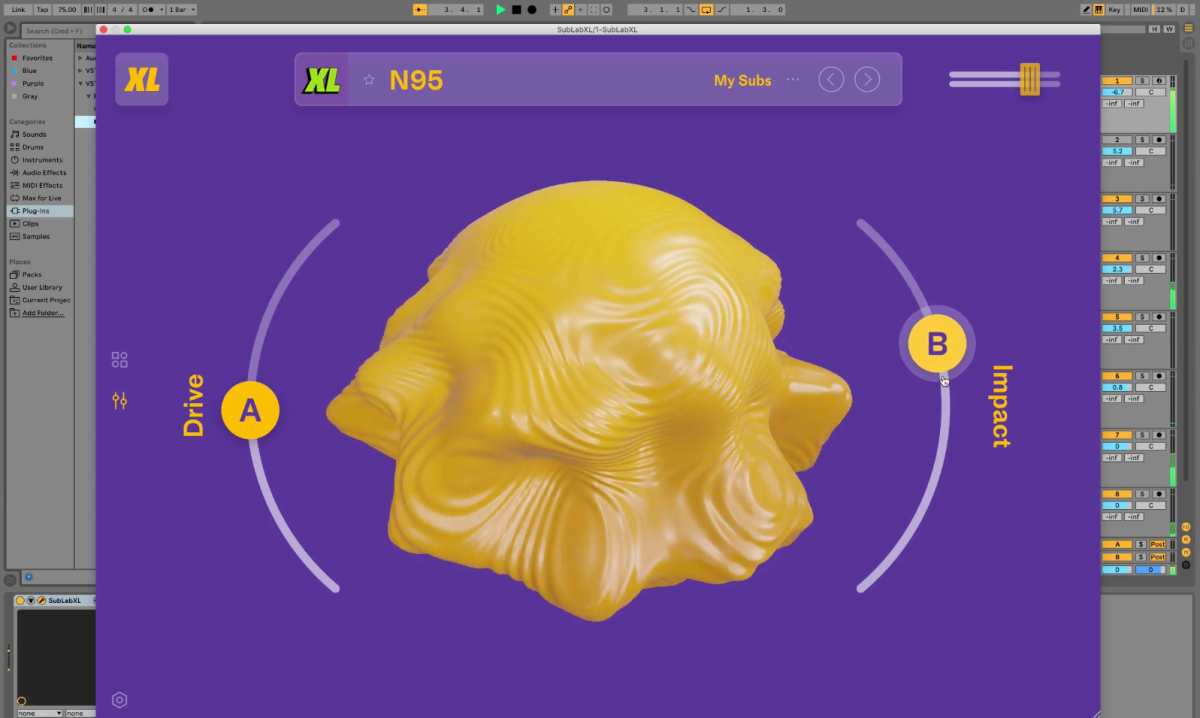
Task: Open the My Subs preset bank
Action: pyautogui.click(x=742, y=80)
